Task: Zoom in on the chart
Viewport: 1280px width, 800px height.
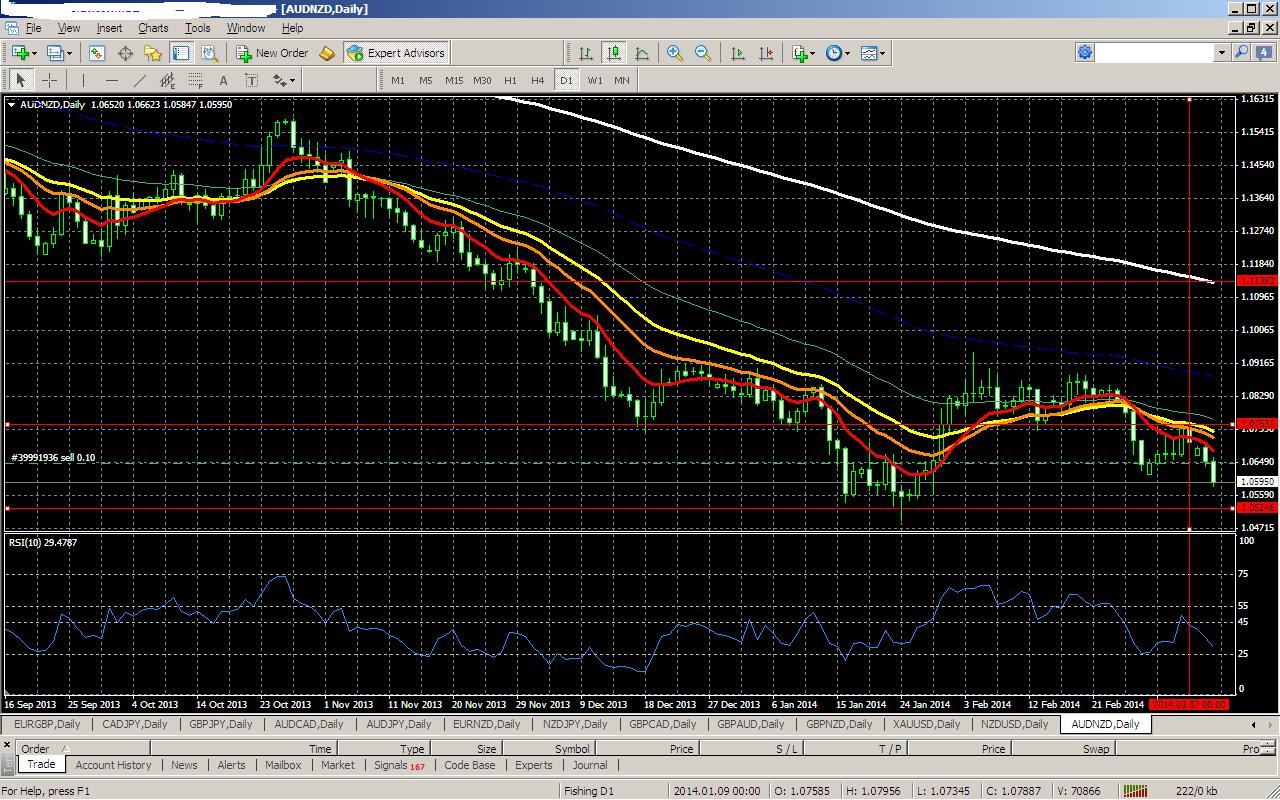Action: (x=675, y=53)
